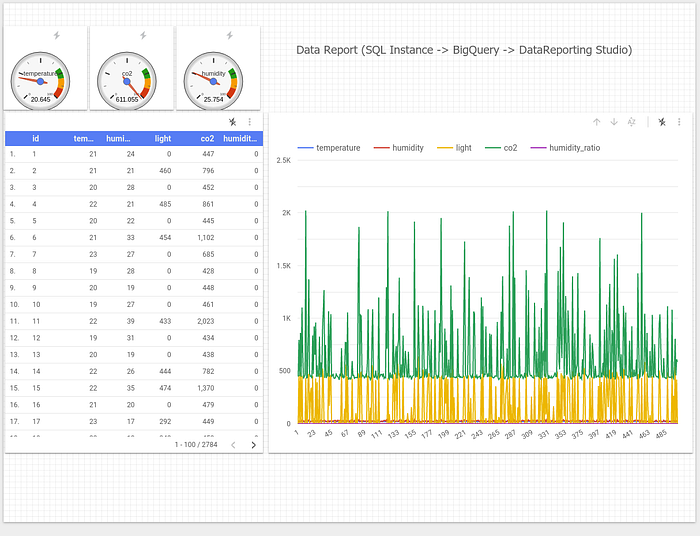Go to the next table page

coord(254,445)
